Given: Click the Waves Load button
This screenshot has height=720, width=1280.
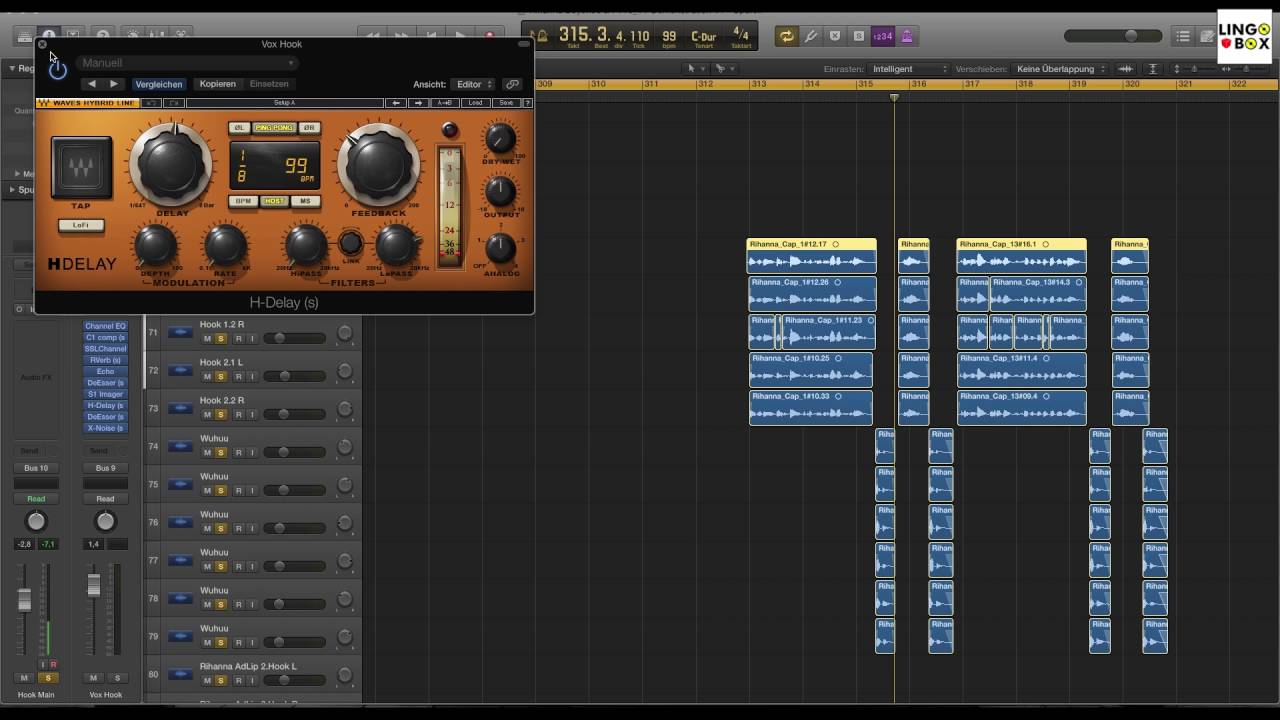Looking at the screenshot, I should coord(476,103).
